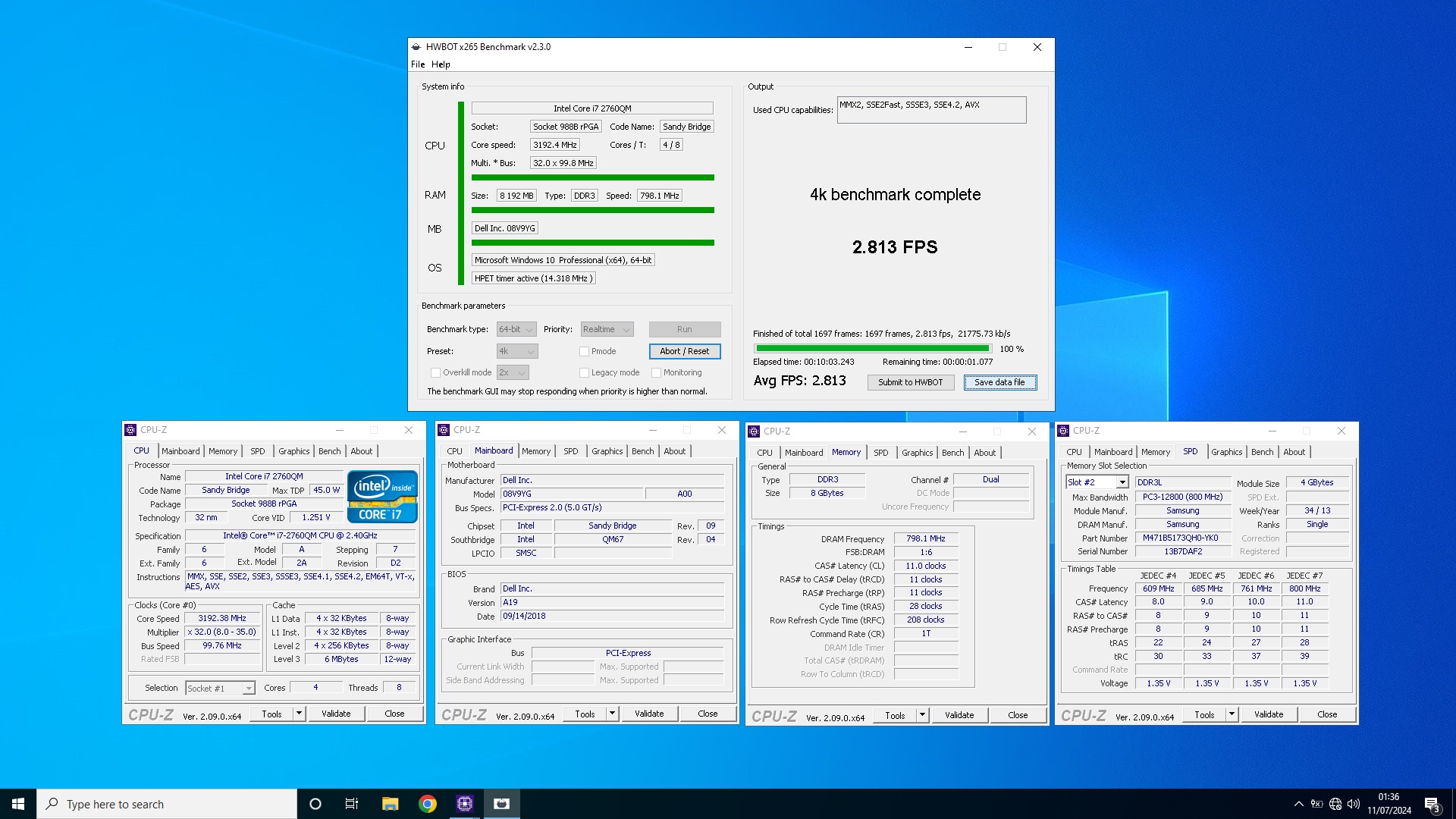This screenshot has width=1456, height=819.
Task: Click the search magnifier icon on the taskbar
Action: pos(52,804)
